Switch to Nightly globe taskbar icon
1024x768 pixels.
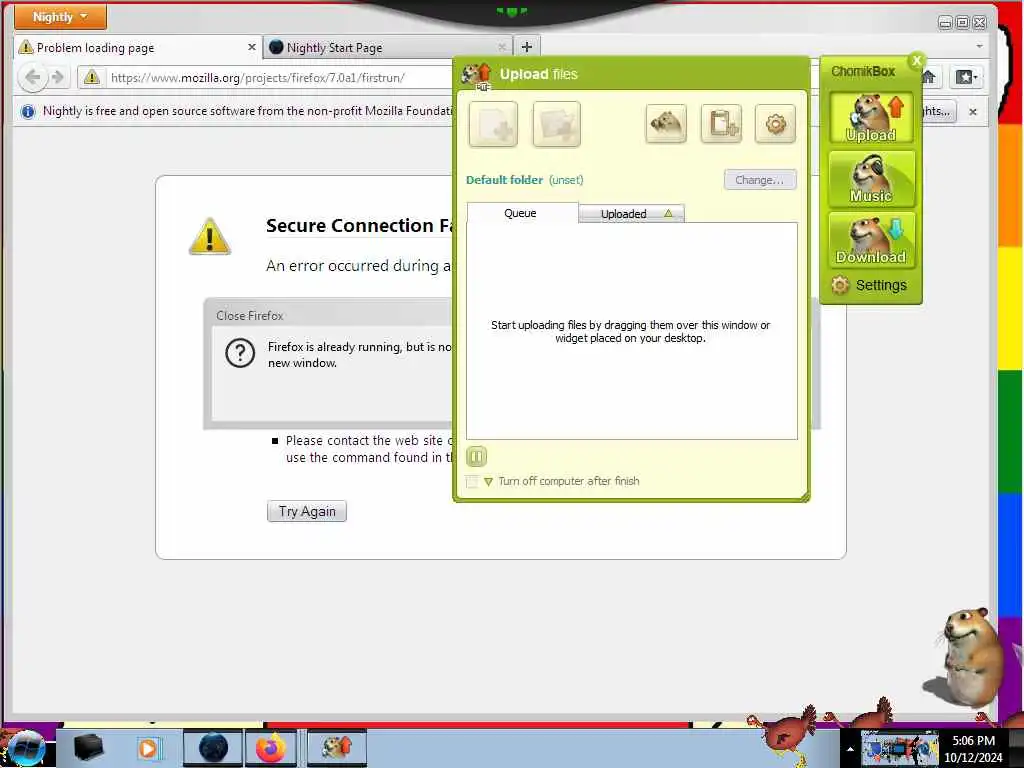213,748
